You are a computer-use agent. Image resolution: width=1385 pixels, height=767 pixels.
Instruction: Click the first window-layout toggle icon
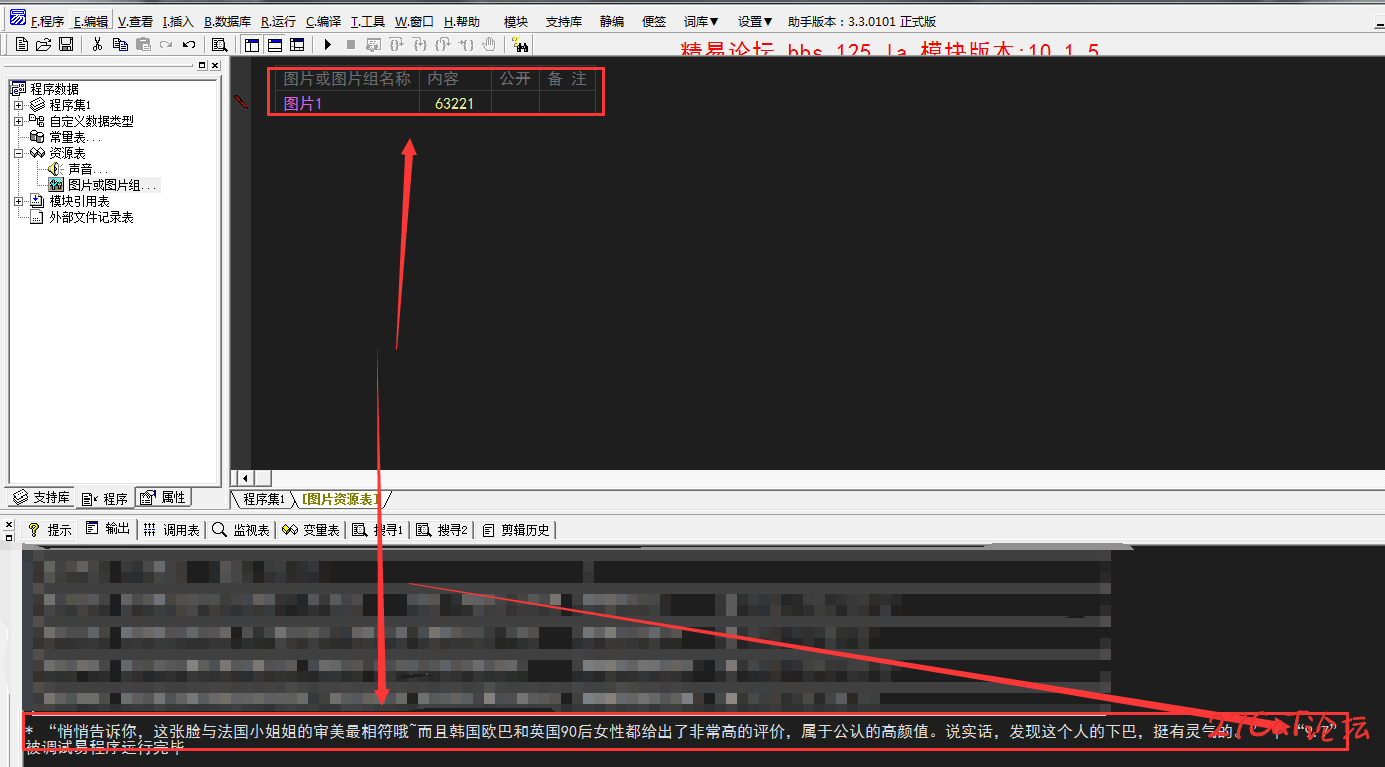(252, 44)
